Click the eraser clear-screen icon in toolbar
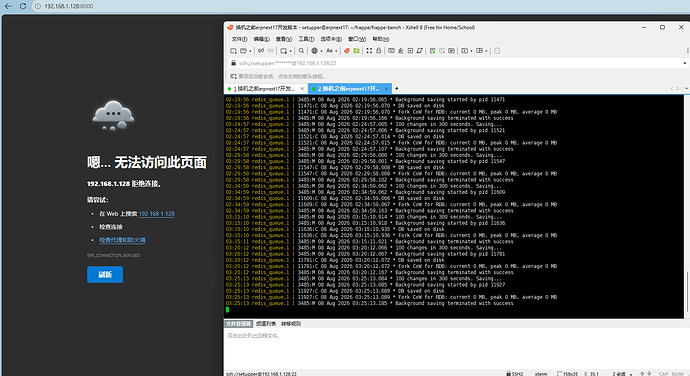 [x=419, y=51]
